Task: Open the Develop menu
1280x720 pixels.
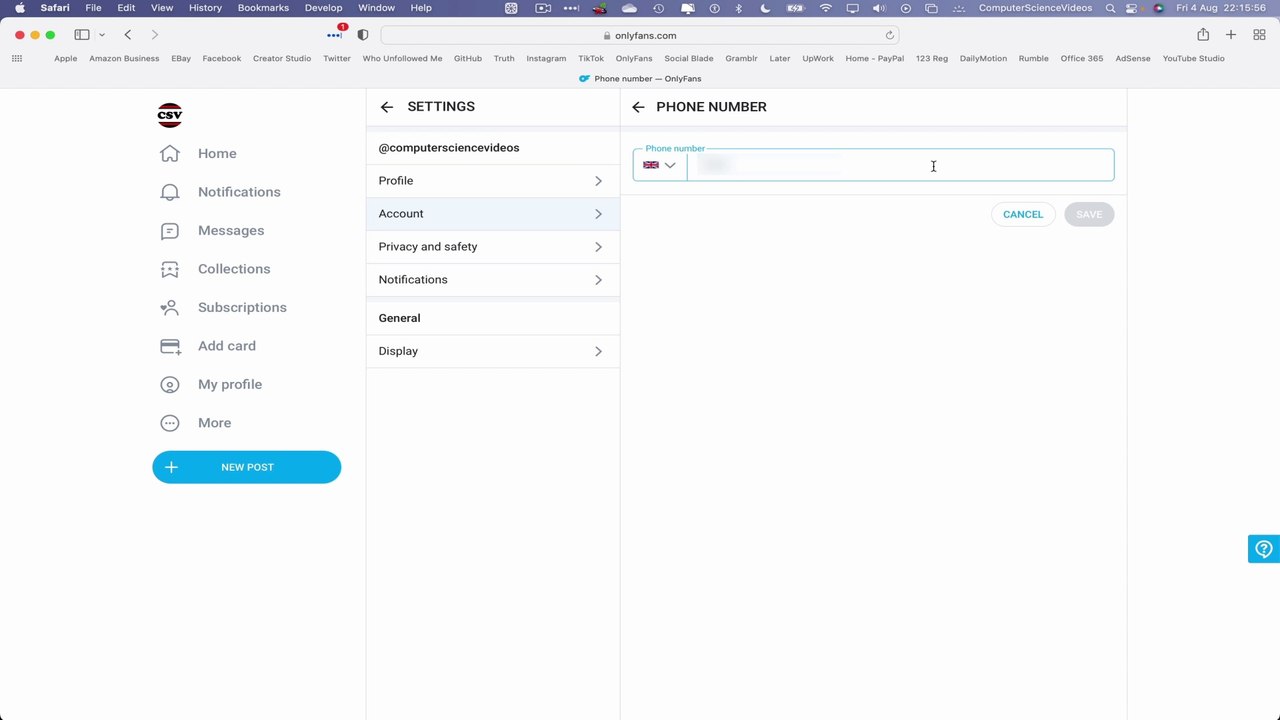Action: click(x=324, y=8)
